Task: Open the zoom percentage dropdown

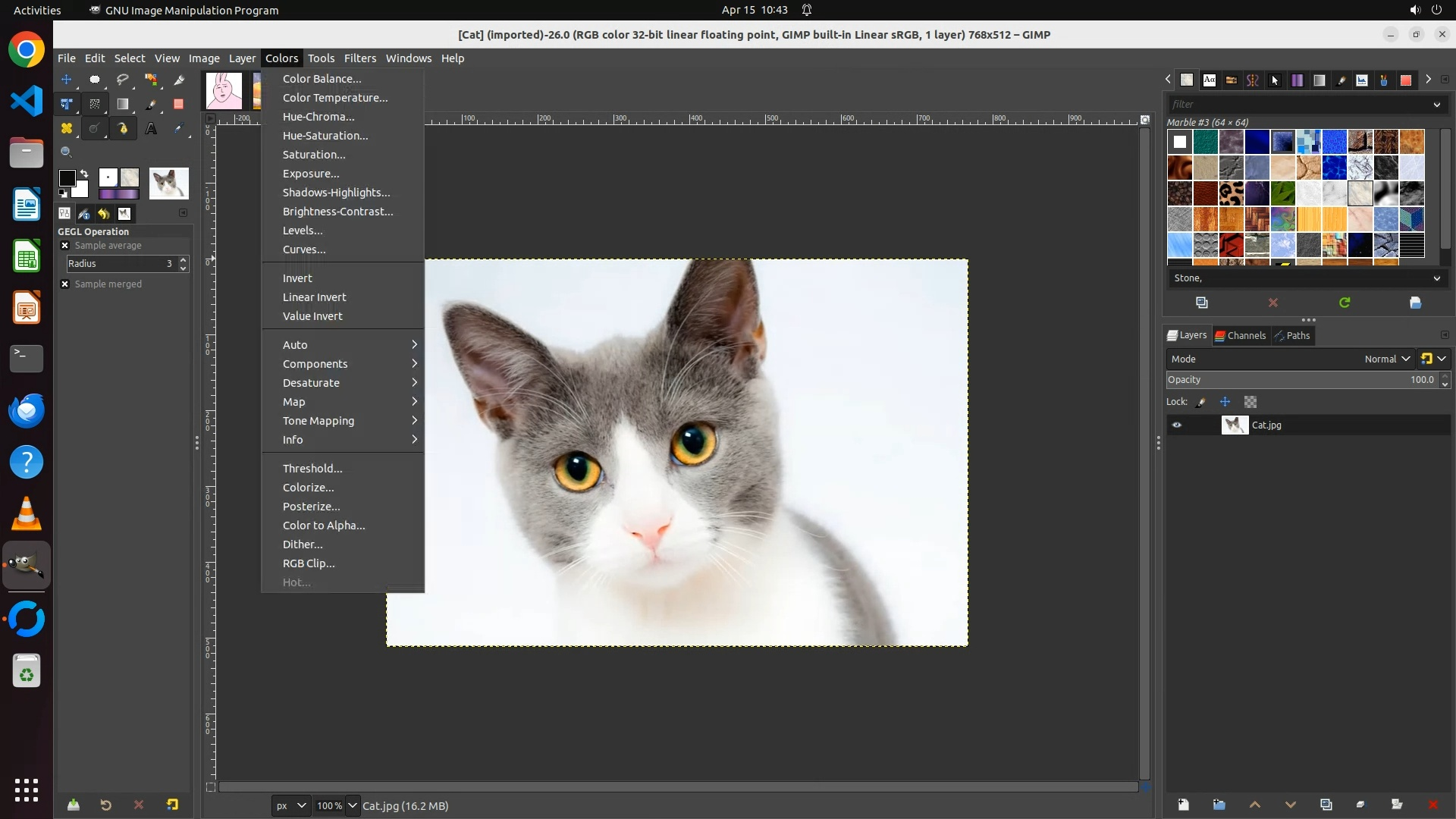Action: click(x=352, y=805)
